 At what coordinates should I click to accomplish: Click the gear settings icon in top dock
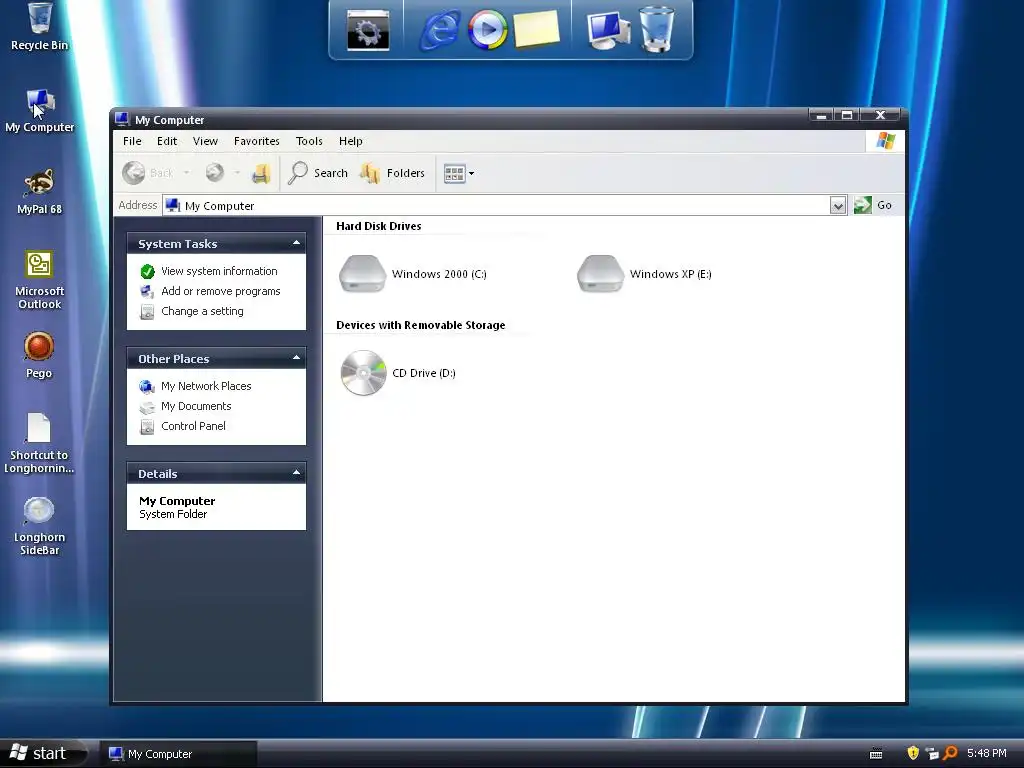tap(368, 30)
